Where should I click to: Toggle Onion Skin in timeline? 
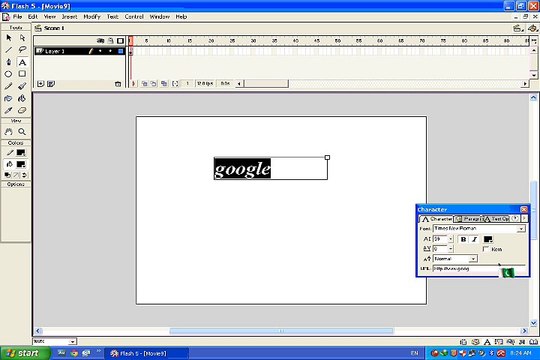click(145, 83)
